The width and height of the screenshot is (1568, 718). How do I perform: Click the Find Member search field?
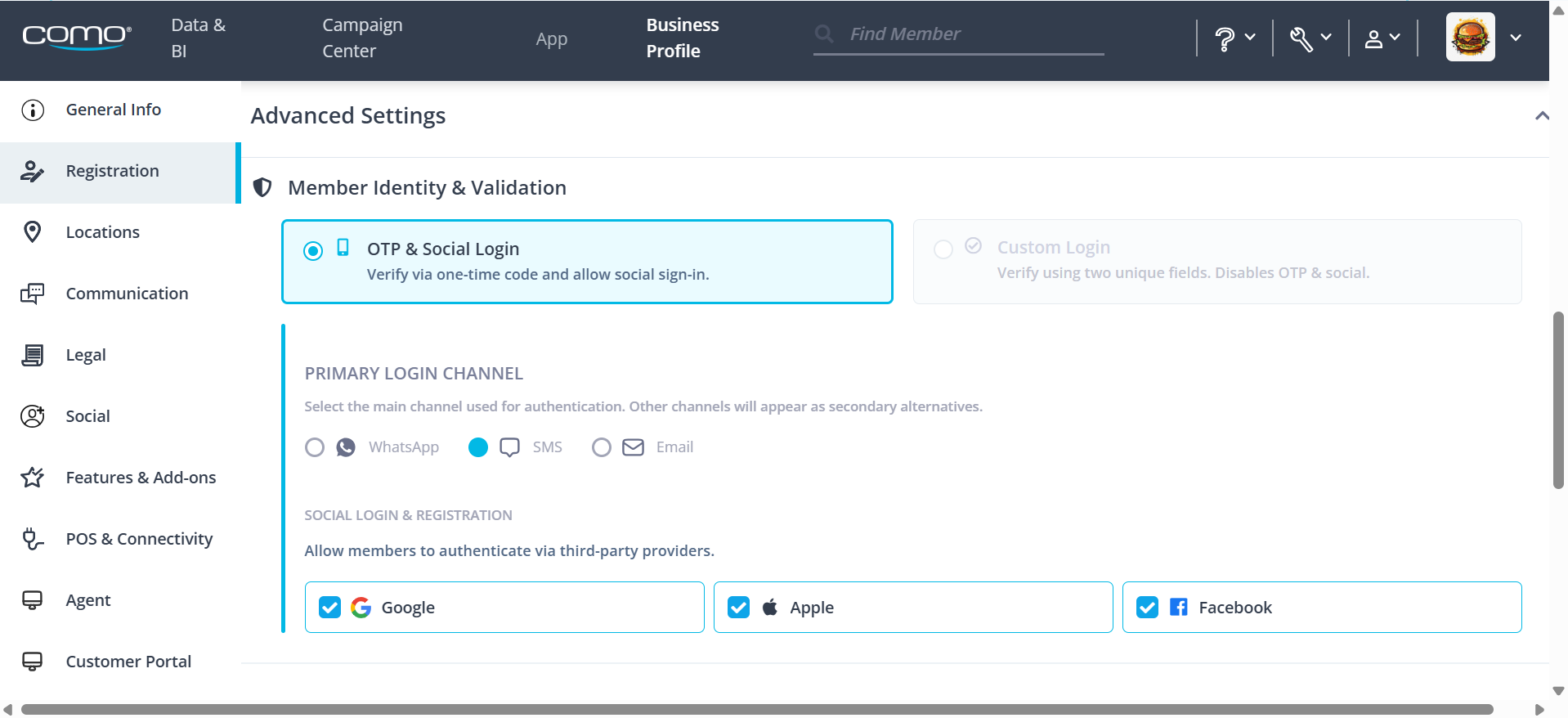(958, 34)
